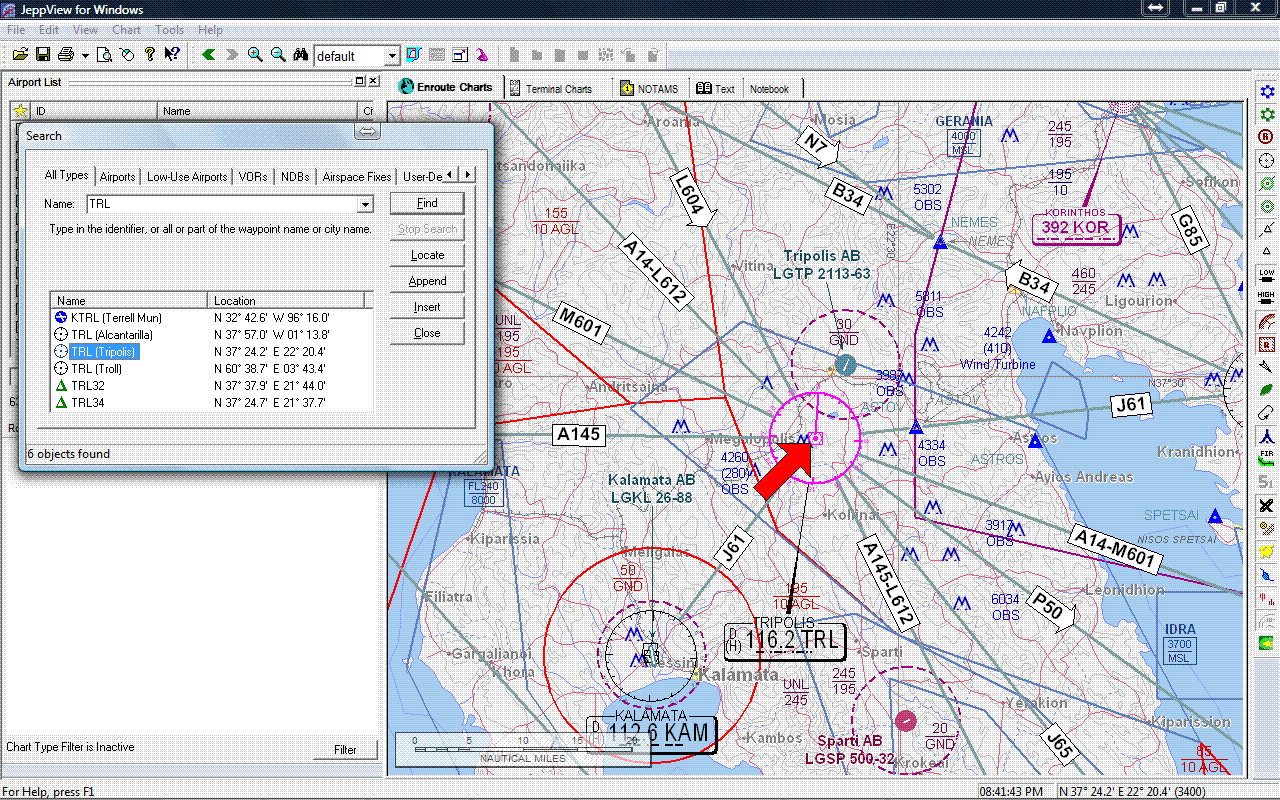1280x800 pixels.
Task: Click the TRIPOLIS 116.2 TRL VOR label
Action: coord(785,638)
